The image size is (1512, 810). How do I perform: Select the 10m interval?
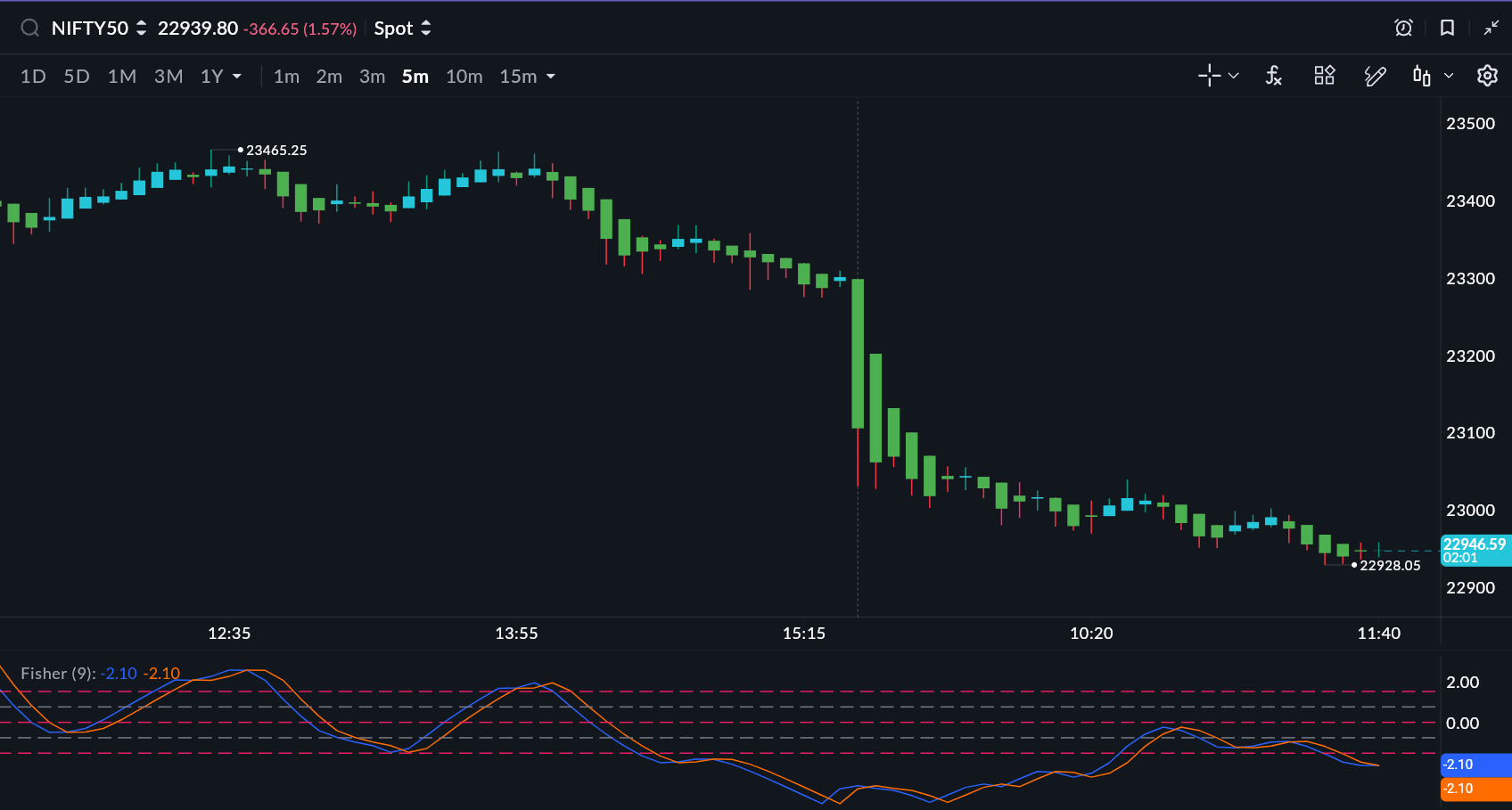464,77
